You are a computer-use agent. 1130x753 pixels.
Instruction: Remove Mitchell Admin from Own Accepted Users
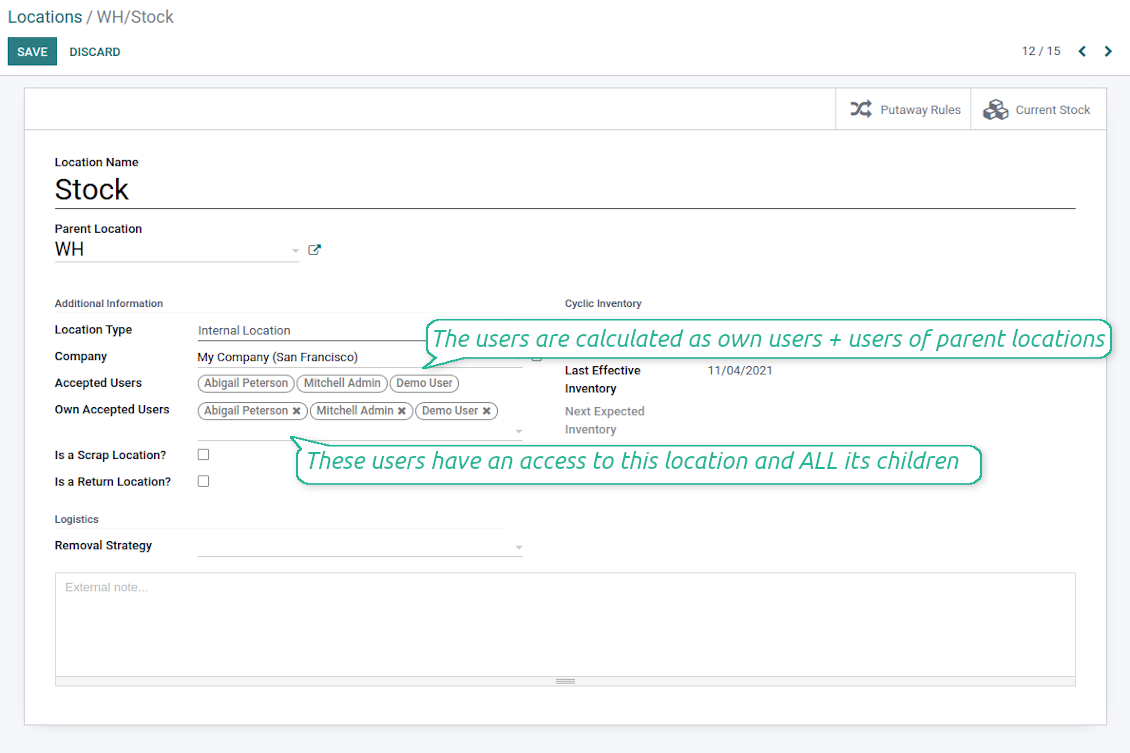tap(401, 411)
